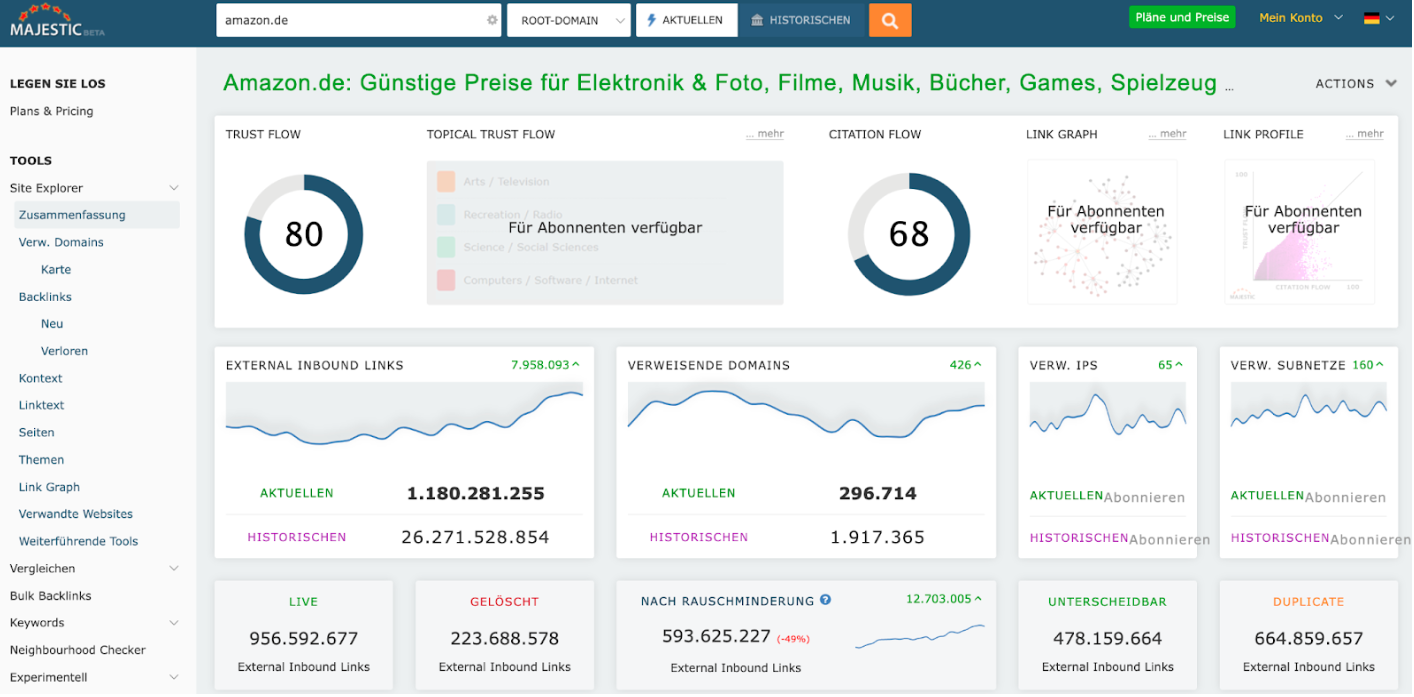Viewport: 1414px width, 697px height.
Task: Click the Trust Flow 80 donut chart
Action: 304,234
